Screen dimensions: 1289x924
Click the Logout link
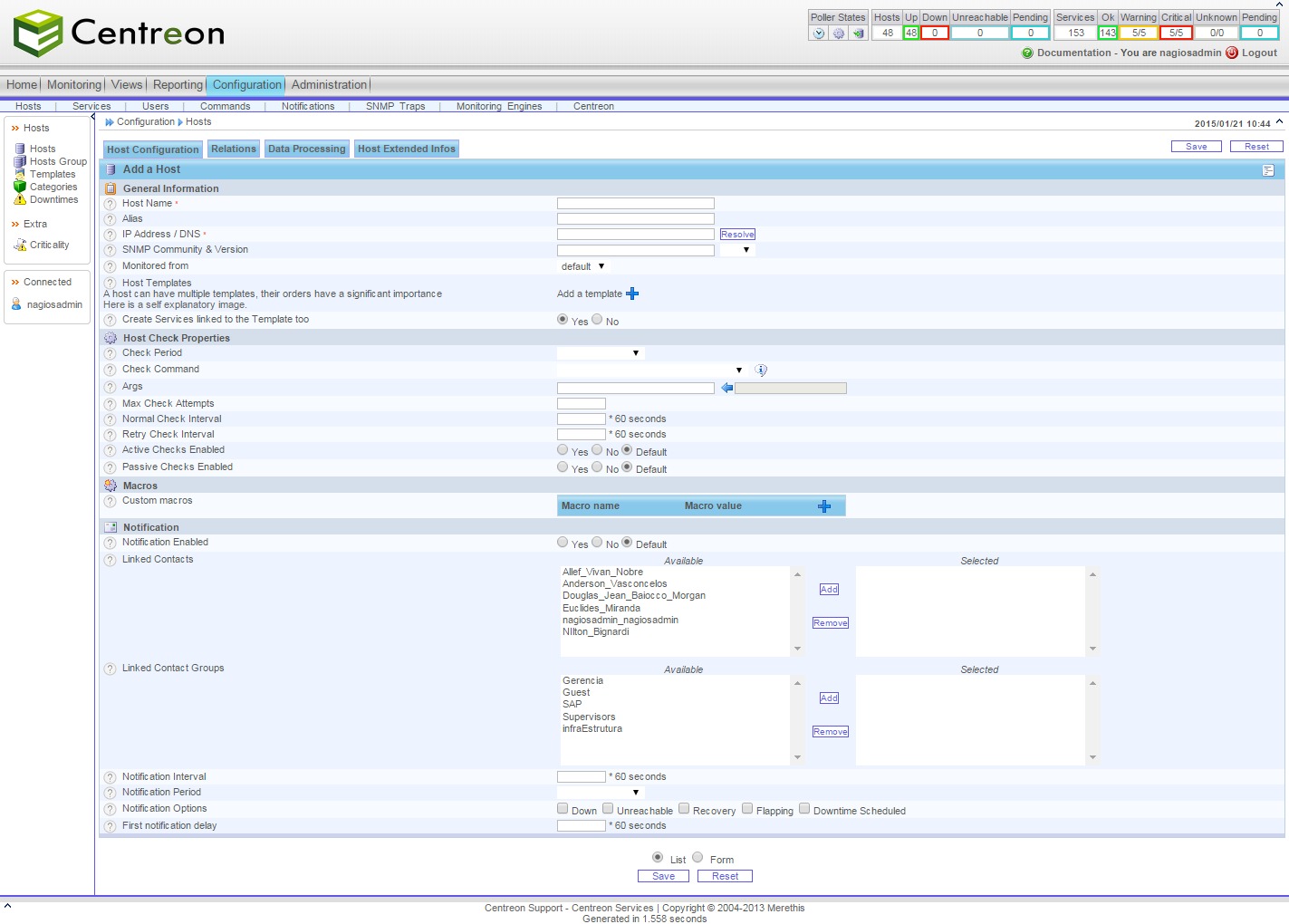coord(1259,53)
